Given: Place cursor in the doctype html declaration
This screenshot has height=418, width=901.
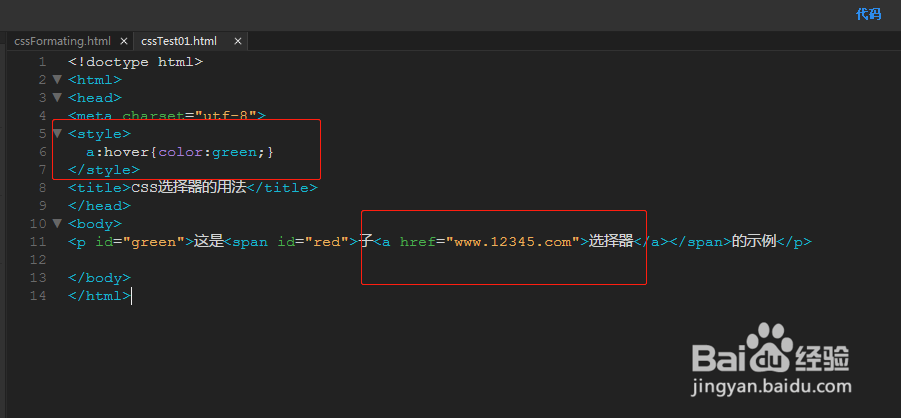Looking at the screenshot, I should tap(135, 62).
